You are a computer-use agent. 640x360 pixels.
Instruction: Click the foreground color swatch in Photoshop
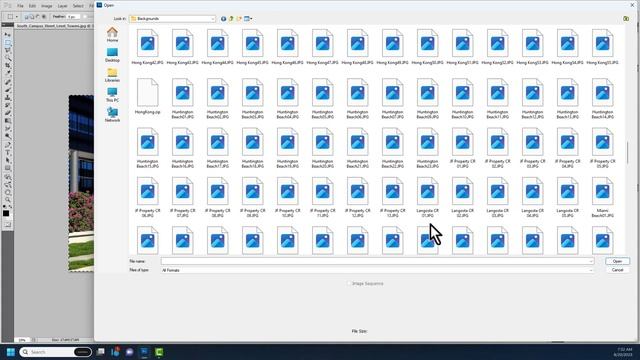point(6,213)
